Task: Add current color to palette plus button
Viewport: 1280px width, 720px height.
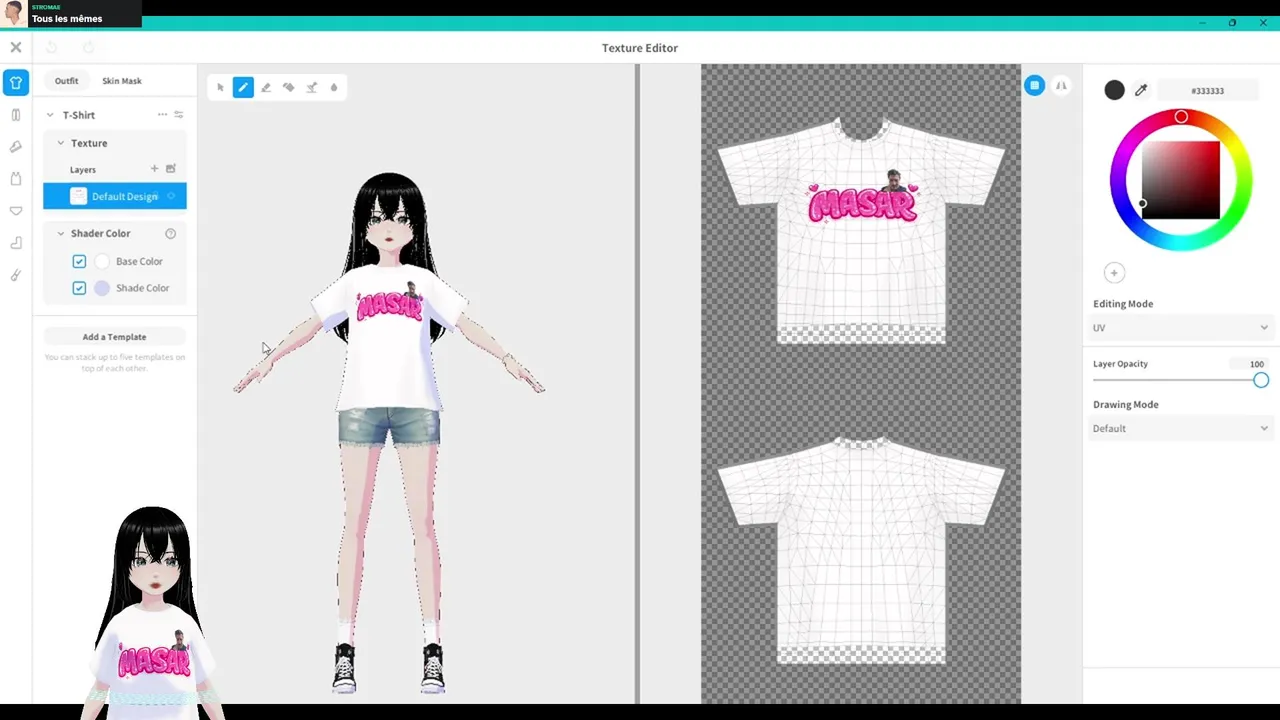Action: [1114, 273]
